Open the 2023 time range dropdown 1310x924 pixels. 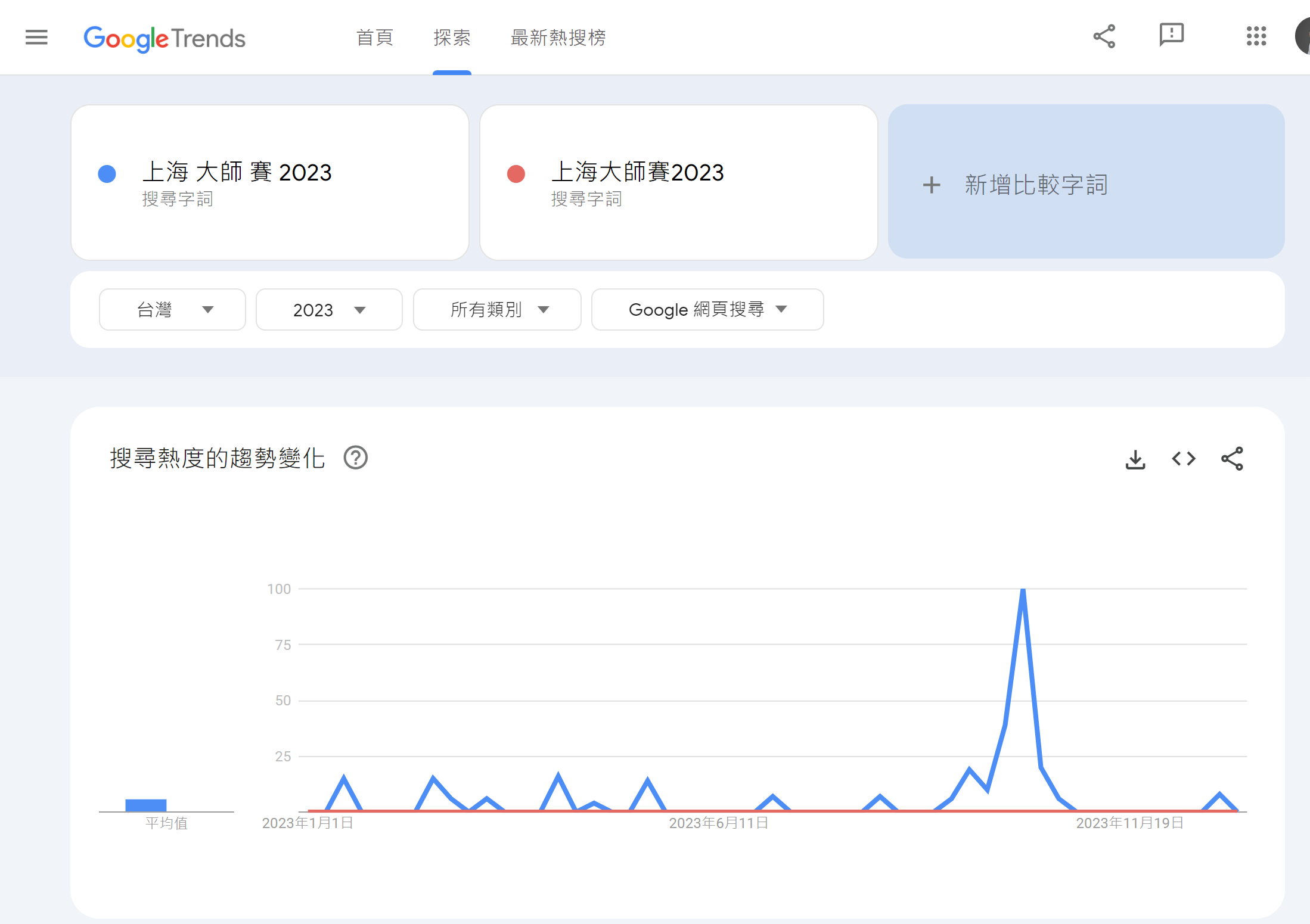coord(329,310)
